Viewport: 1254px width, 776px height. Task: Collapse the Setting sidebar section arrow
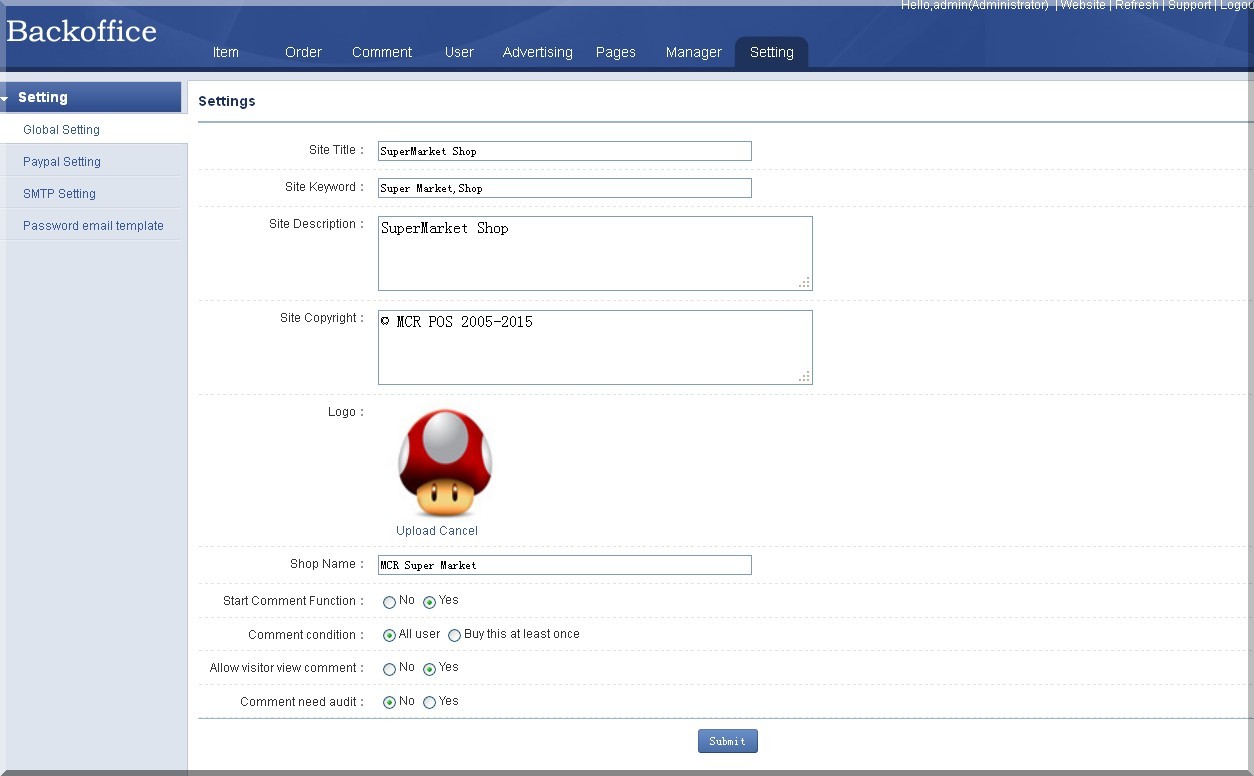[5, 98]
